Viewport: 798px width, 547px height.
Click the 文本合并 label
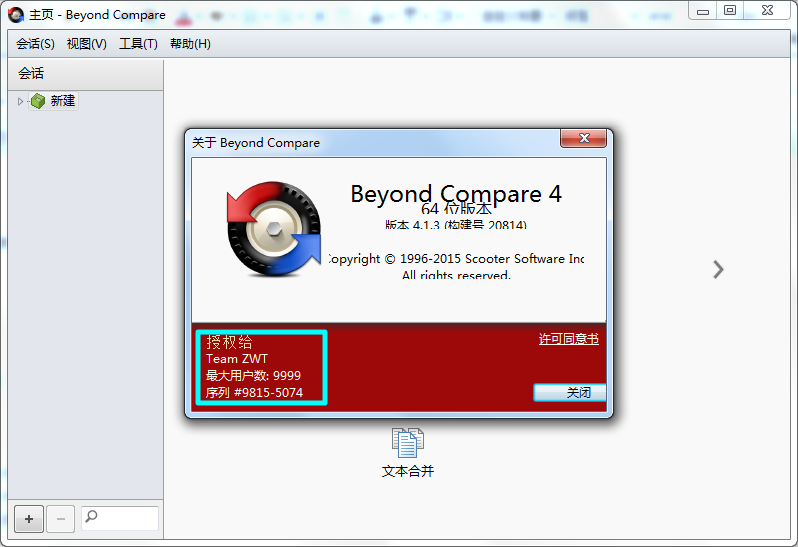coord(408,471)
